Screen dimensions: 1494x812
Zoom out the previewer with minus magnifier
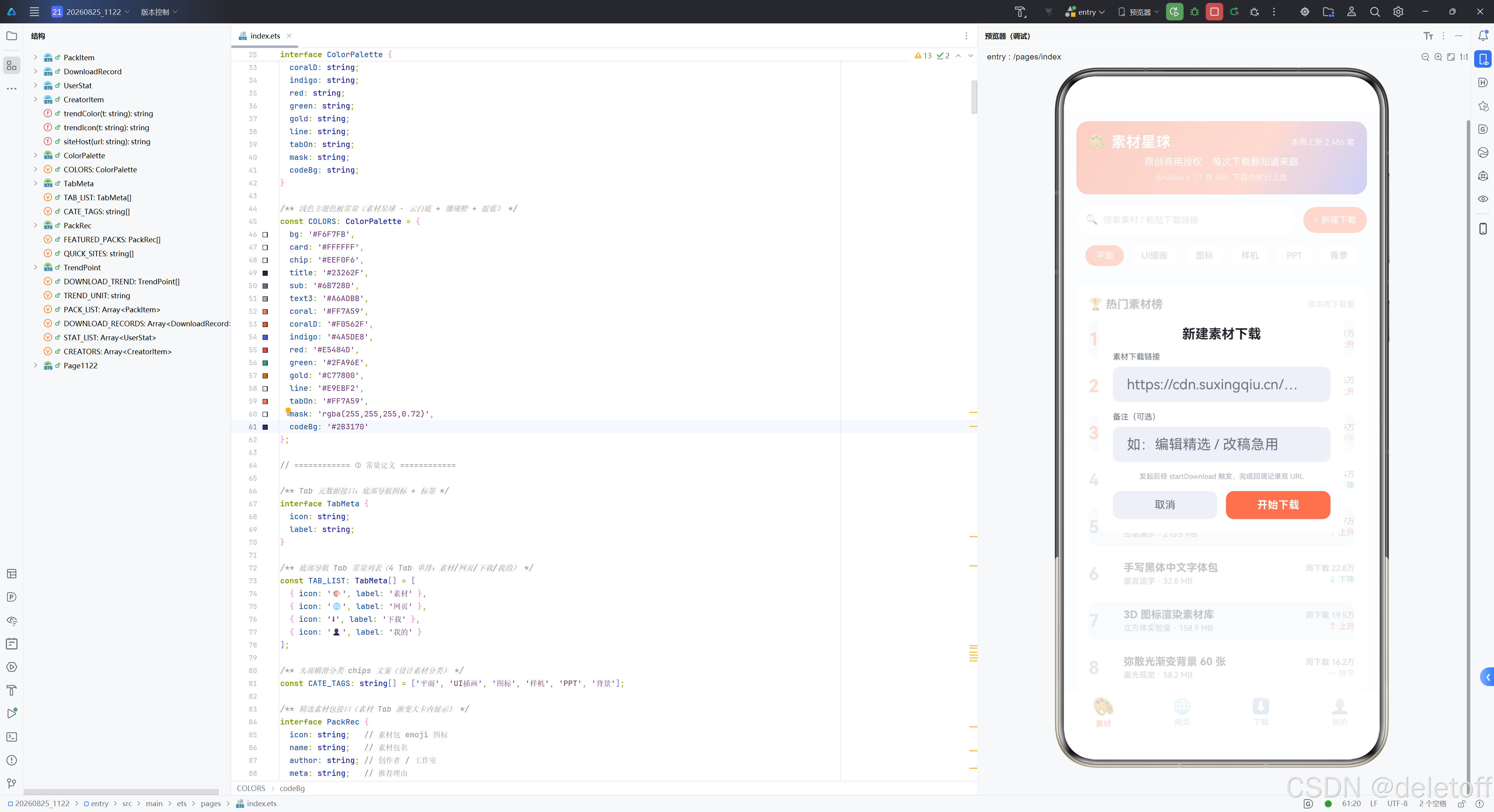(x=1425, y=57)
